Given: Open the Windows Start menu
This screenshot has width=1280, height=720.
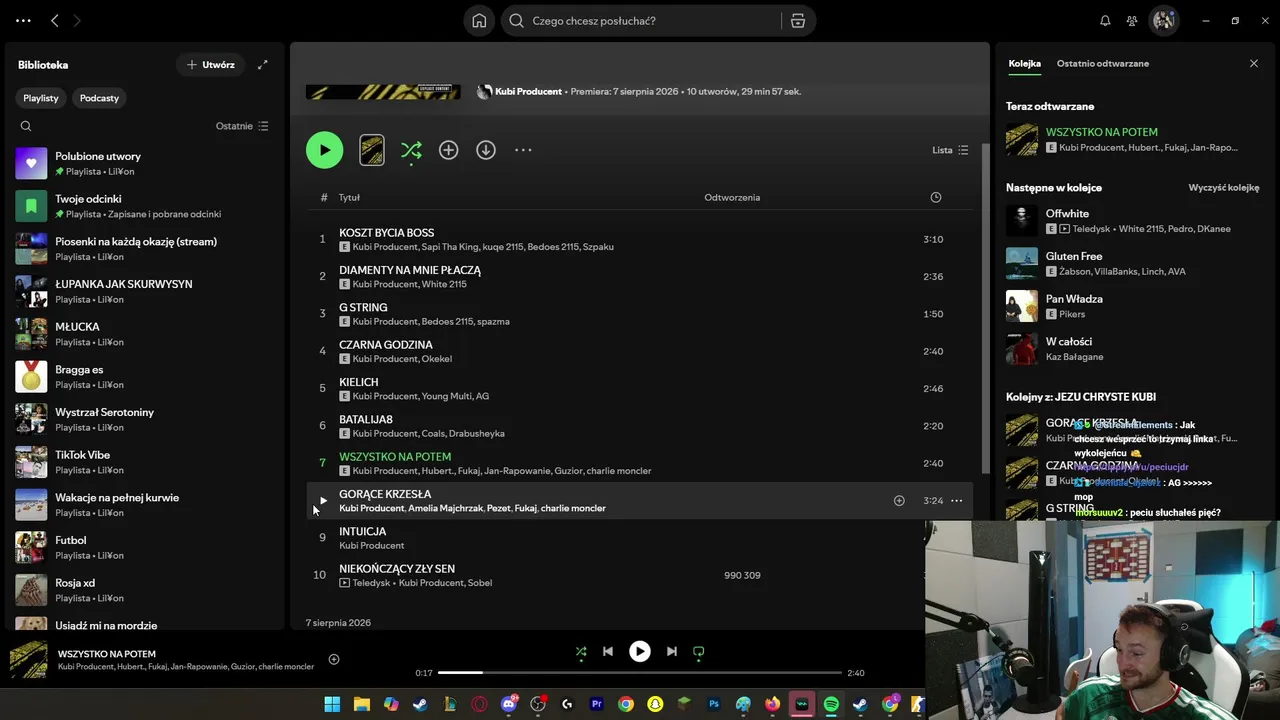Looking at the screenshot, I should coord(332,704).
